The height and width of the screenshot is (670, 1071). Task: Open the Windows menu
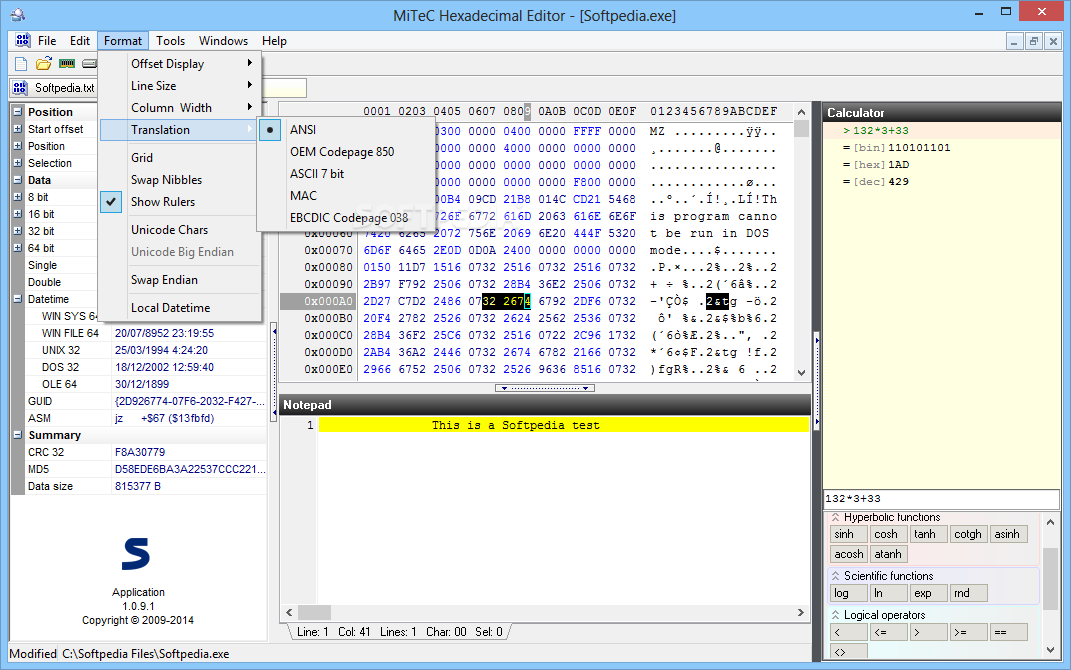click(x=223, y=41)
